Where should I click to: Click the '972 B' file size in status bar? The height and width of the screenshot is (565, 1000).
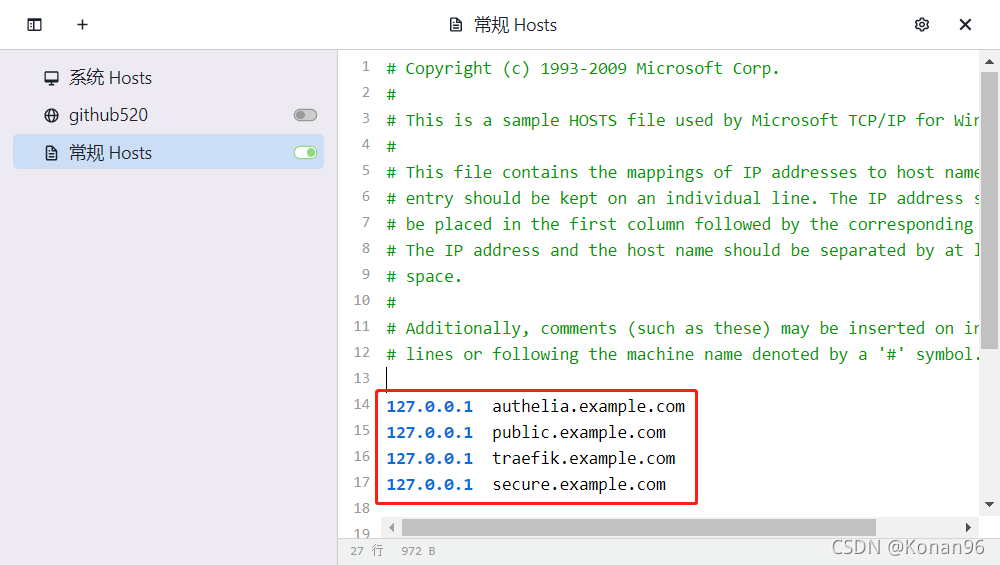point(418,551)
